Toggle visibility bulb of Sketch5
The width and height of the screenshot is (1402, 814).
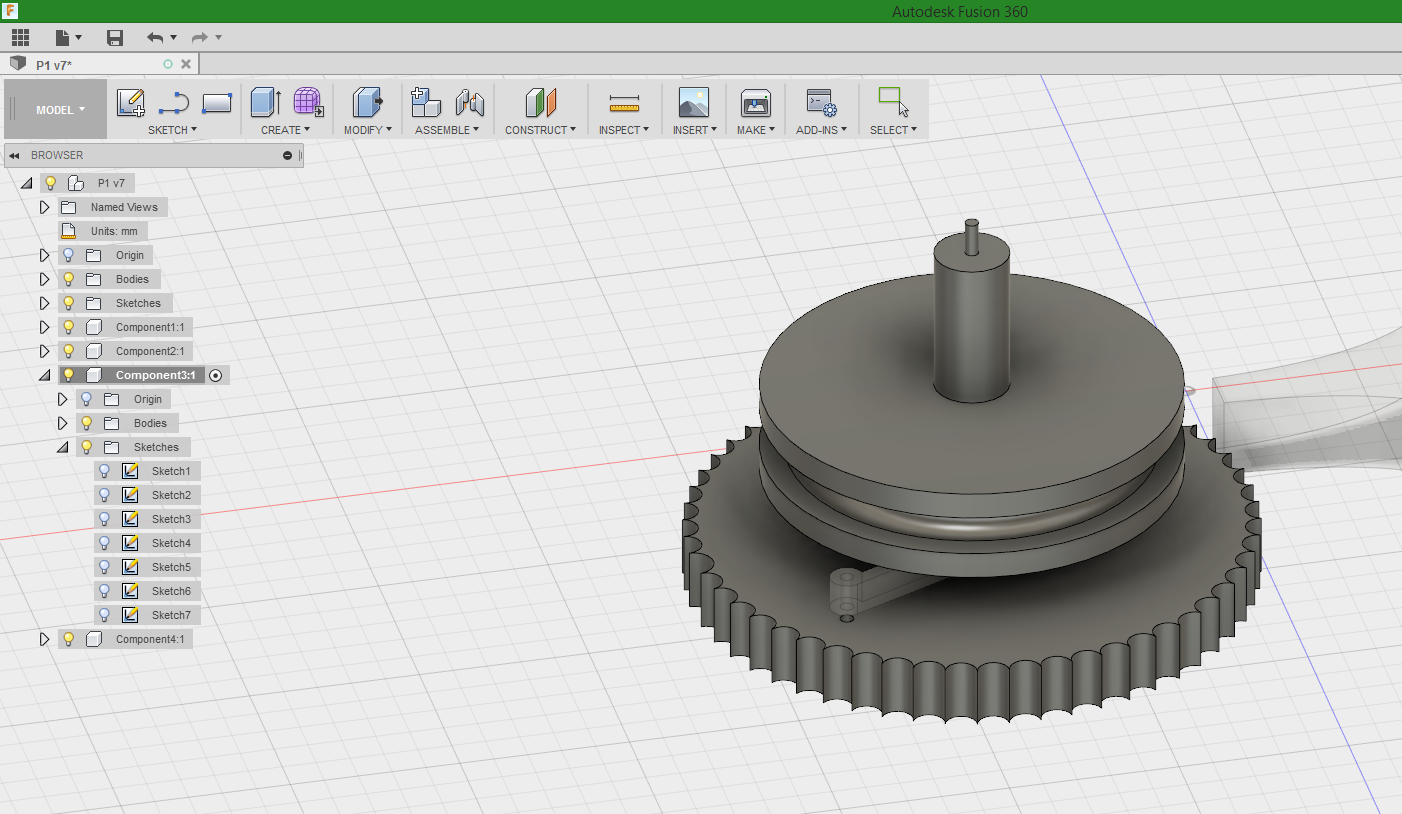(x=105, y=567)
